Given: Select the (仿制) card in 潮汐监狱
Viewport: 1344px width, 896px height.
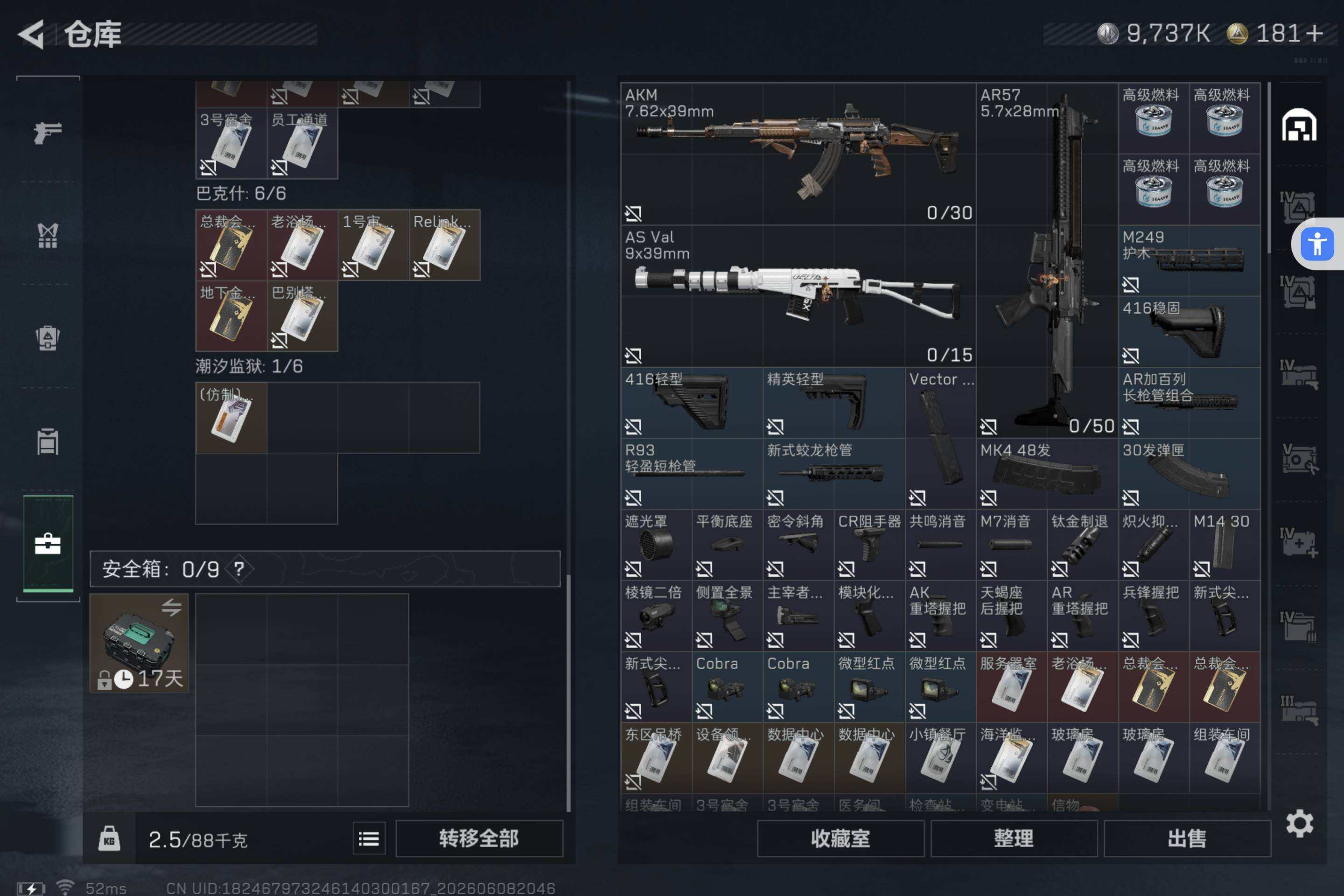Looking at the screenshot, I should (231, 418).
